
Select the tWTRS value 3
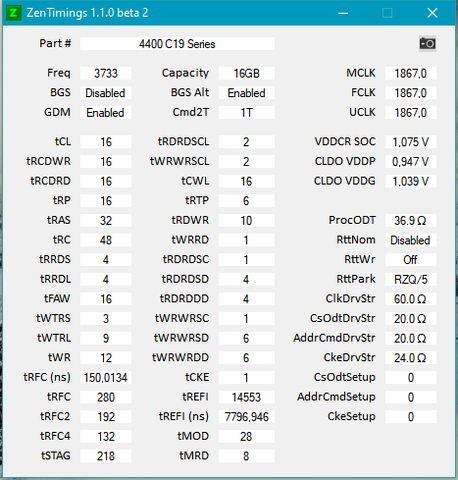(x=106, y=319)
